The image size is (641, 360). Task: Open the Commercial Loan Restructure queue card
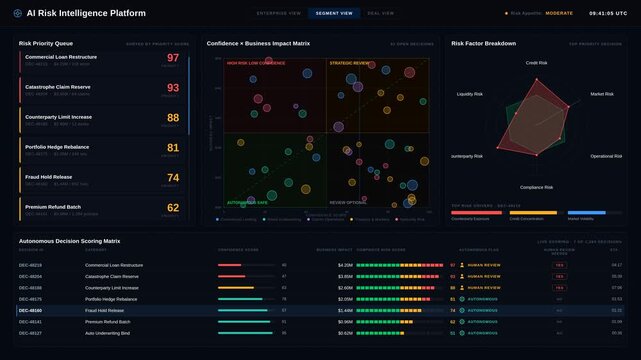coord(102,61)
